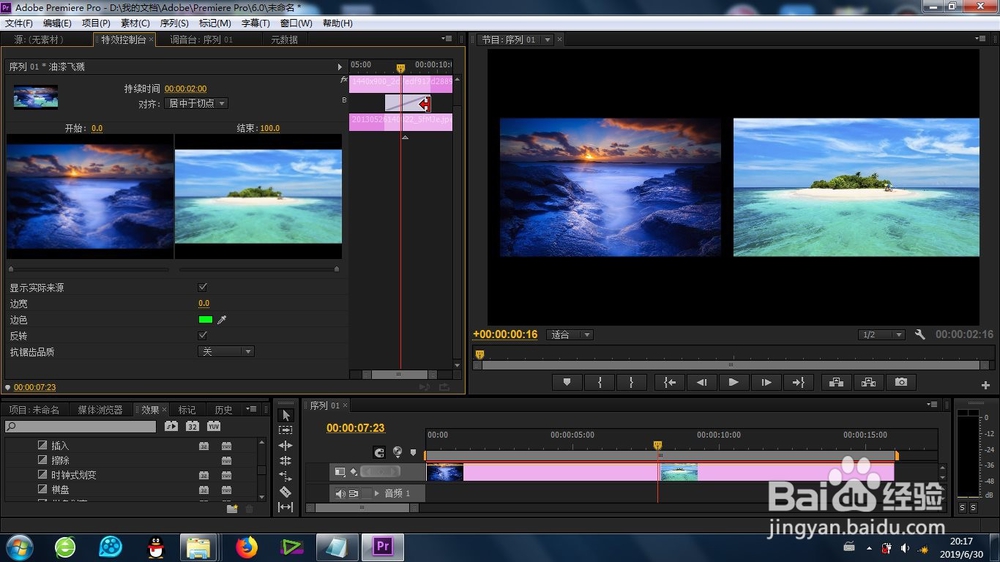Screen dimensions: 1000x562
Task: Filter effects by YUV icon
Action: tap(214, 426)
